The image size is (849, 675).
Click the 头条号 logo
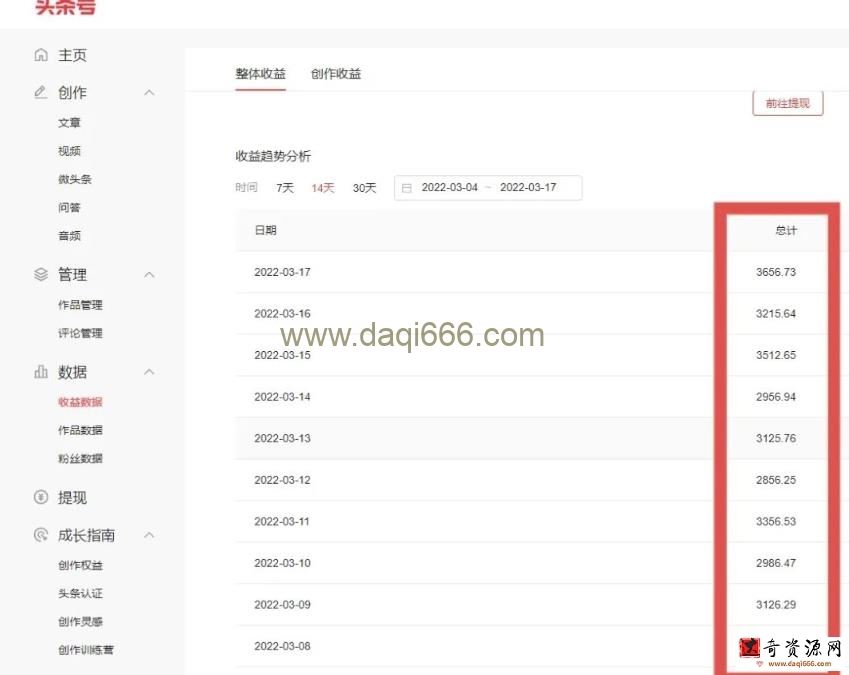pos(66,7)
